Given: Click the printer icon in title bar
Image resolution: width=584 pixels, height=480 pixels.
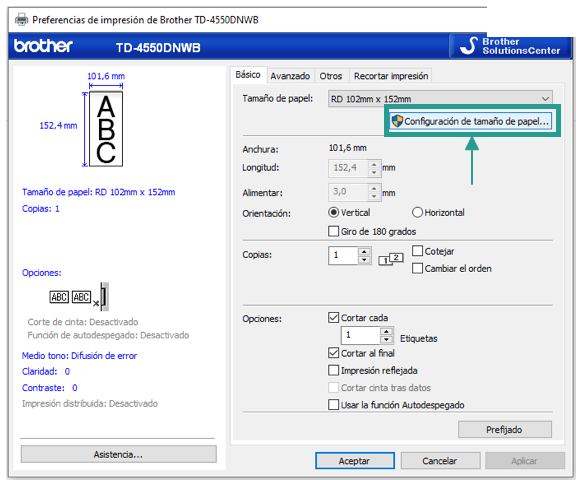Looking at the screenshot, I should click(22, 19).
